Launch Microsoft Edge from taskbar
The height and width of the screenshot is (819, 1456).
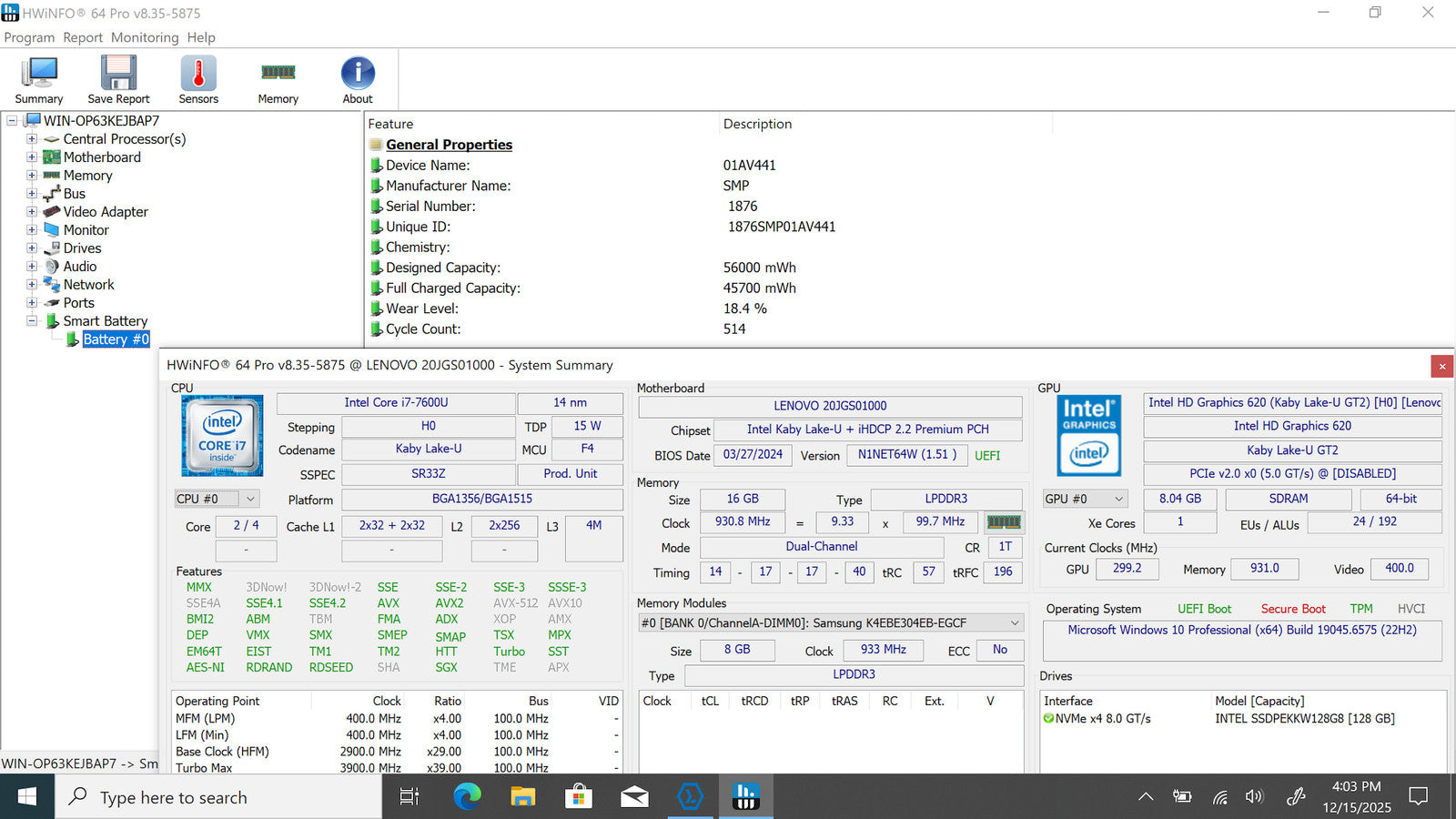(467, 797)
